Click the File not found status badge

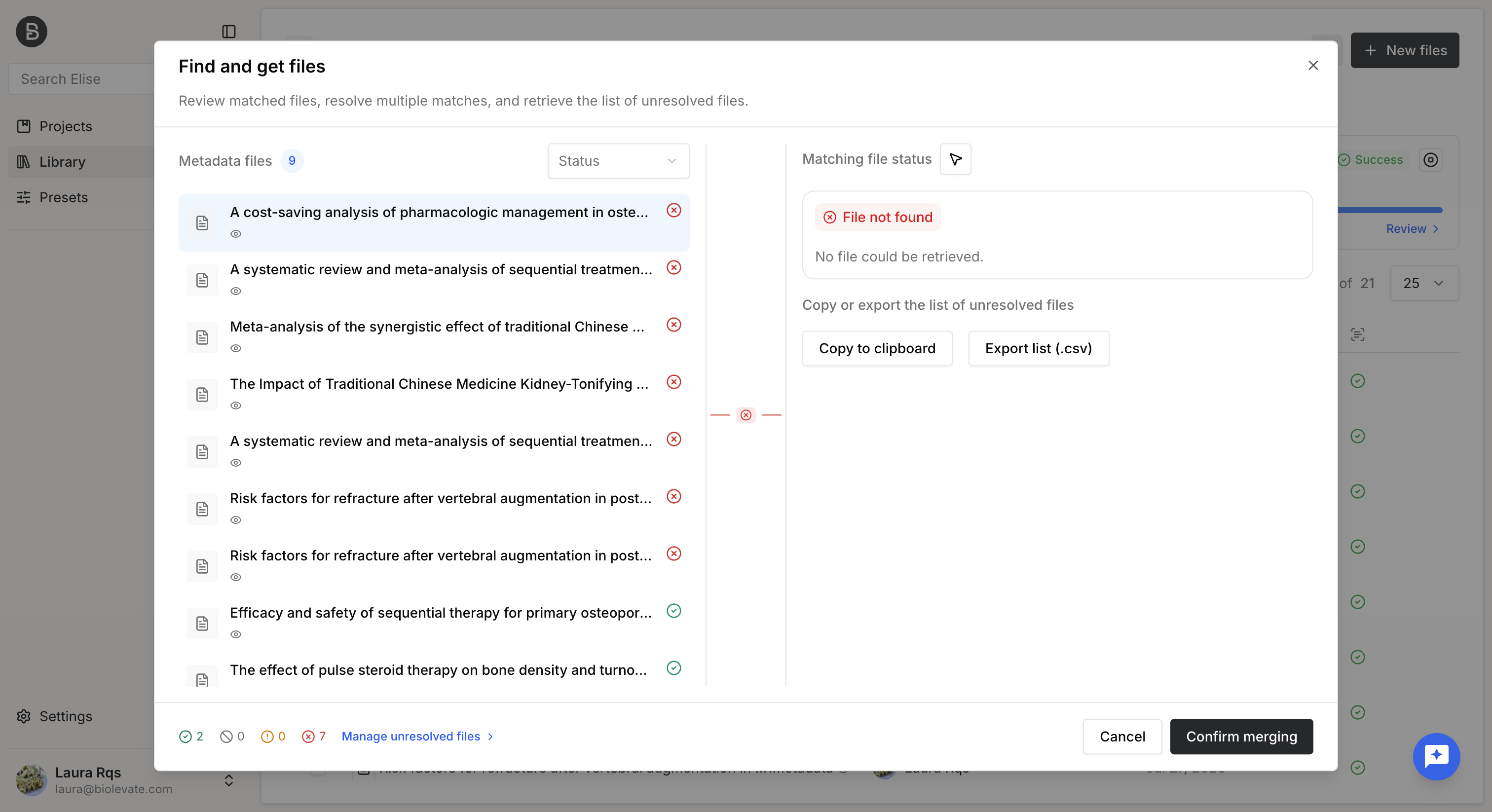[x=878, y=217]
